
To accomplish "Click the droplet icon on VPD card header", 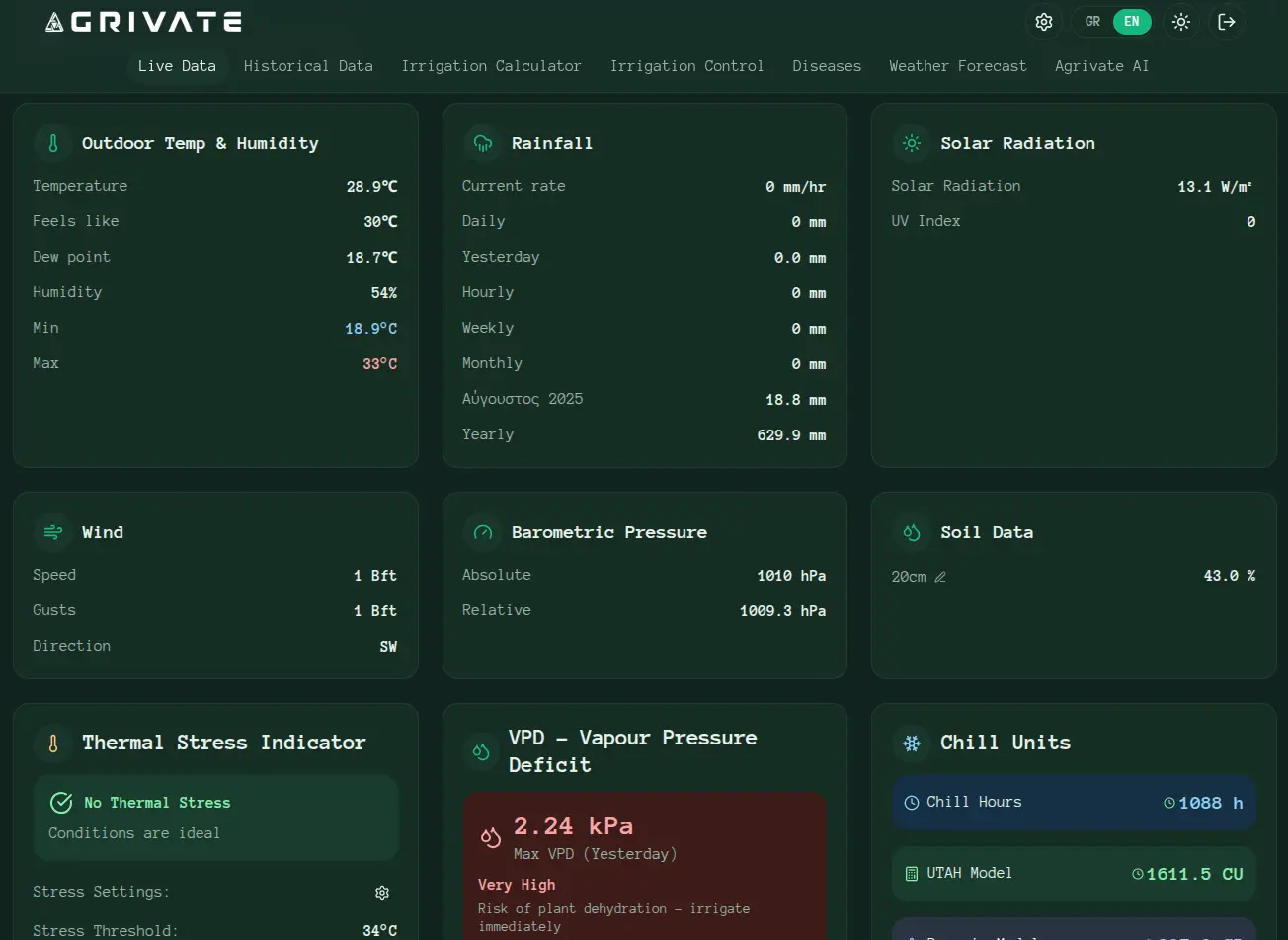I will pos(482,751).
